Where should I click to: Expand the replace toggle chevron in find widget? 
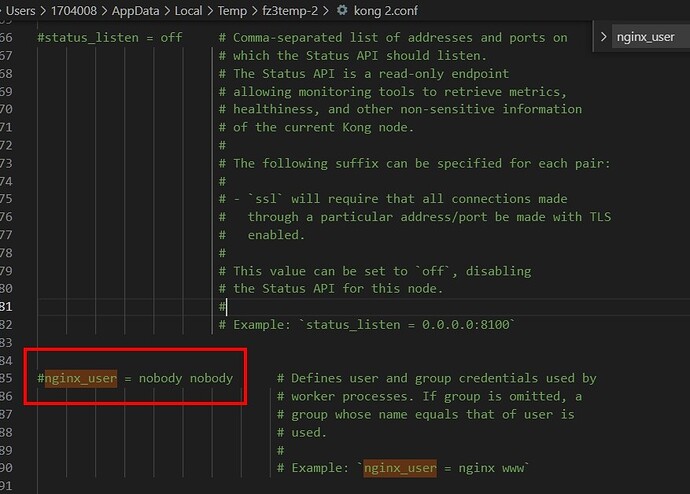point(603,37)
